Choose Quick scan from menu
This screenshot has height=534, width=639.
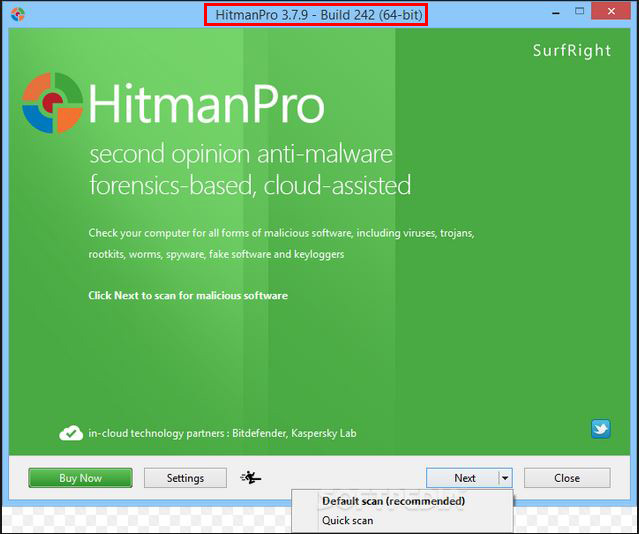[x=348, y=521]
